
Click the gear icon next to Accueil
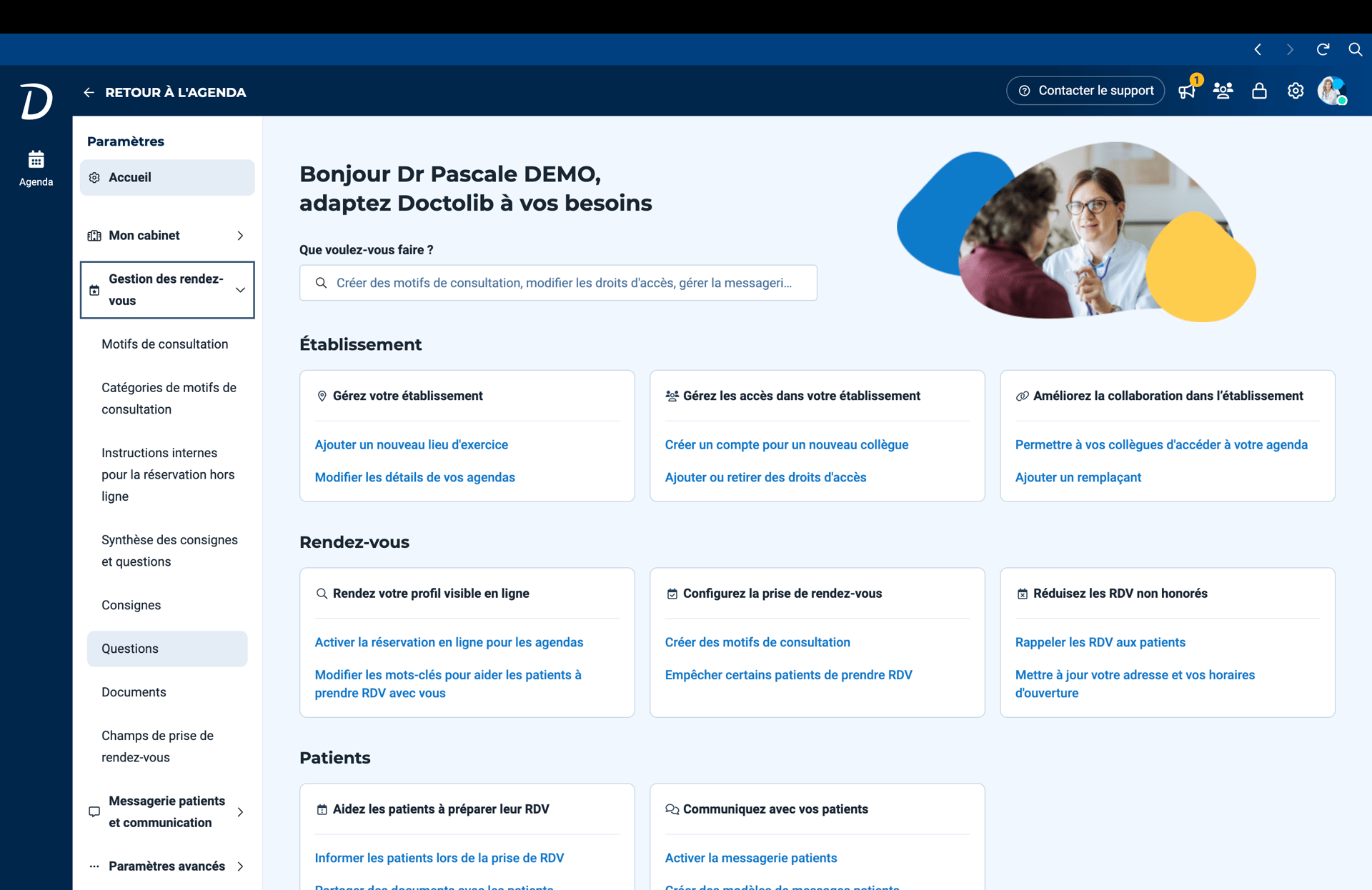(x=94, y=177)
